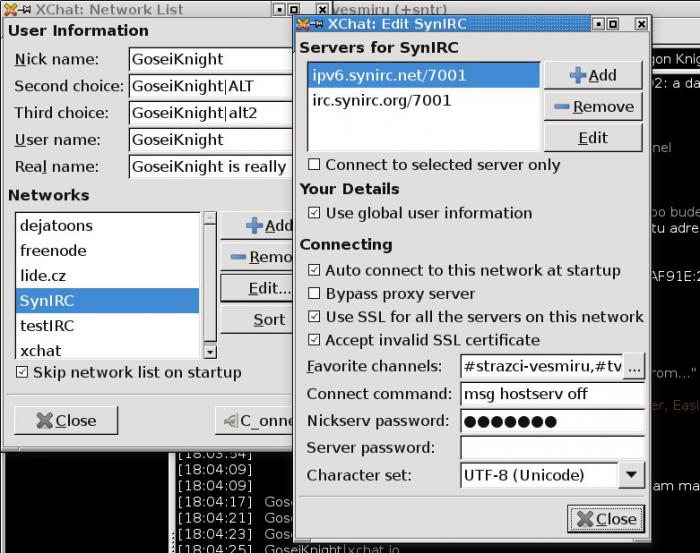Click the UTF-8 (Unicode) character set box
Screen dimensions: 700x553
(539, 475)
